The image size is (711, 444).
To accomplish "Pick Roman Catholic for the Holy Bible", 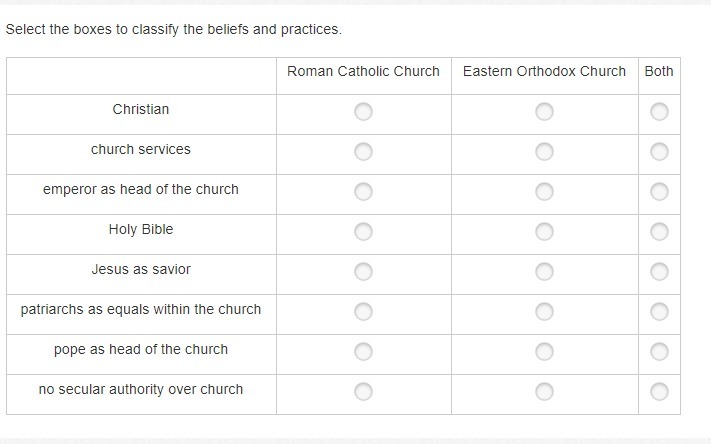I will pos(363,231).
